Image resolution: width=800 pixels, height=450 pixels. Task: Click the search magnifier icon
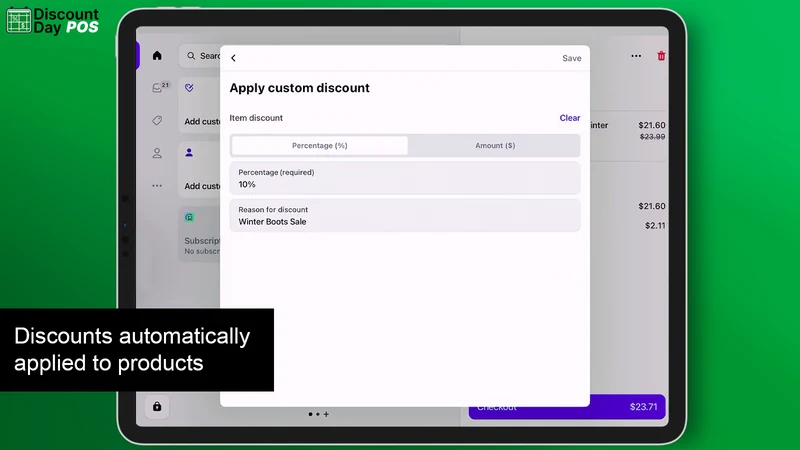coord(191,56)
